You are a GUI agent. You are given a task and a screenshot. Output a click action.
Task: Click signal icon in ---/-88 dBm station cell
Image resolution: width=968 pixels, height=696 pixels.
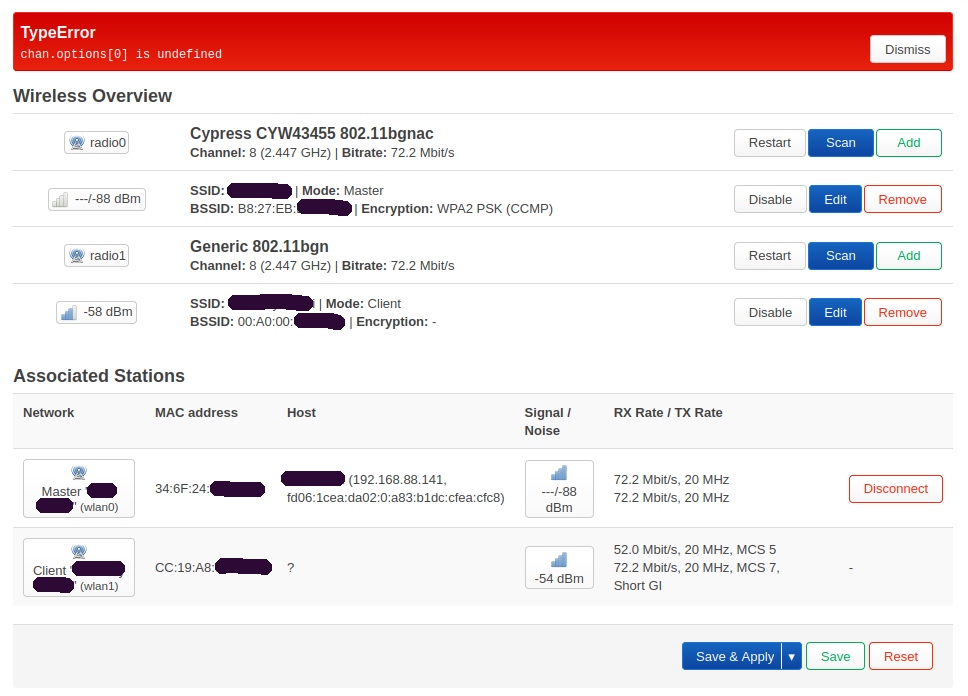coord(559,474)
